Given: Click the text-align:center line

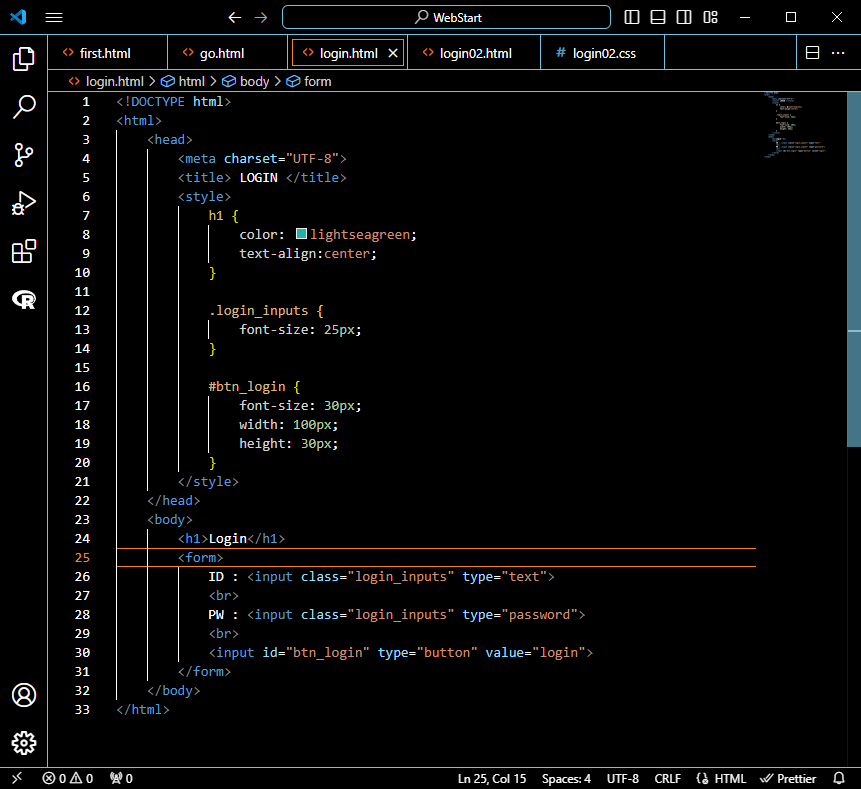Looking at the screenshot, I should click(x=308, y=253).
